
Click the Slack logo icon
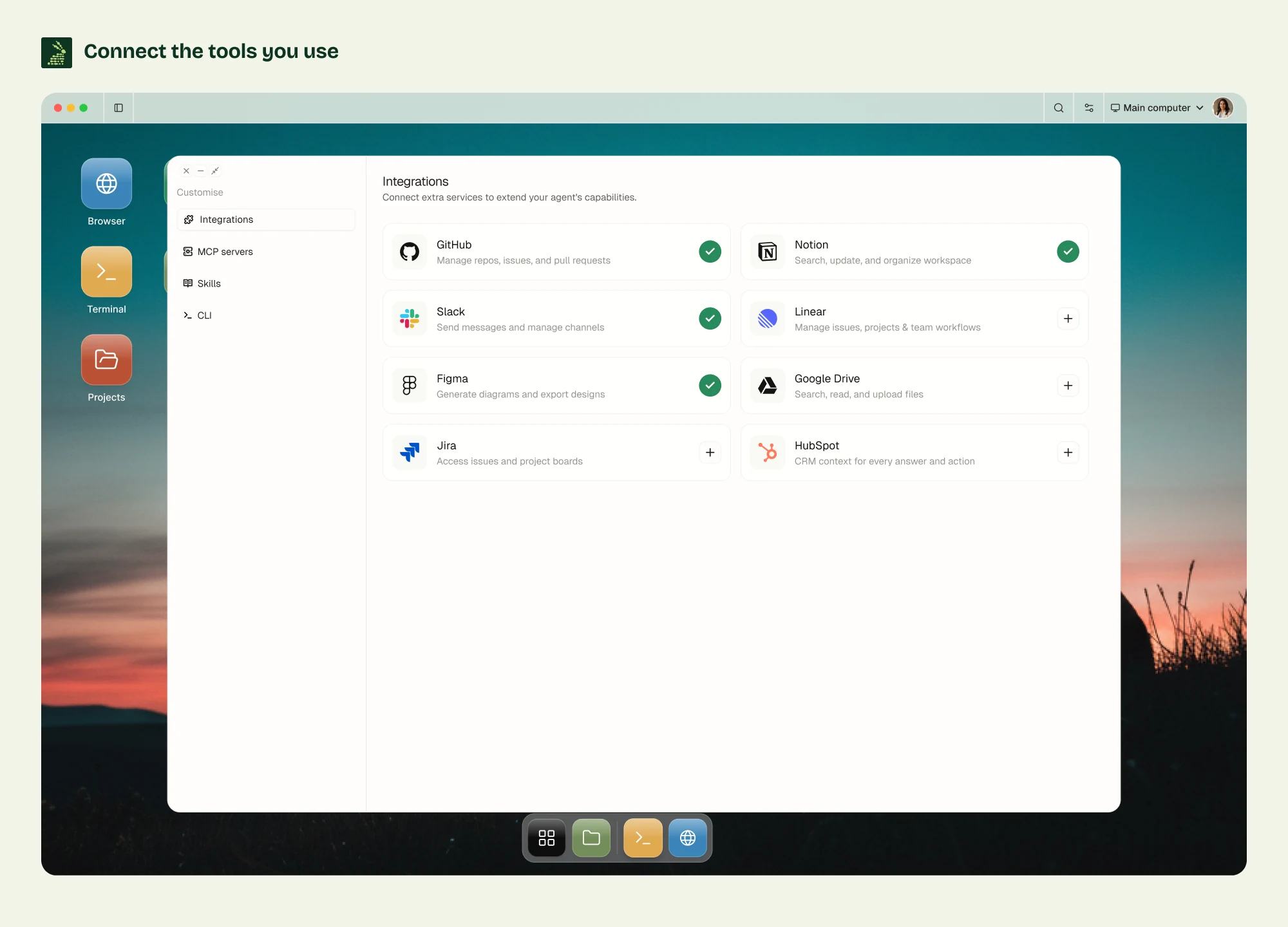pos(410,319)
